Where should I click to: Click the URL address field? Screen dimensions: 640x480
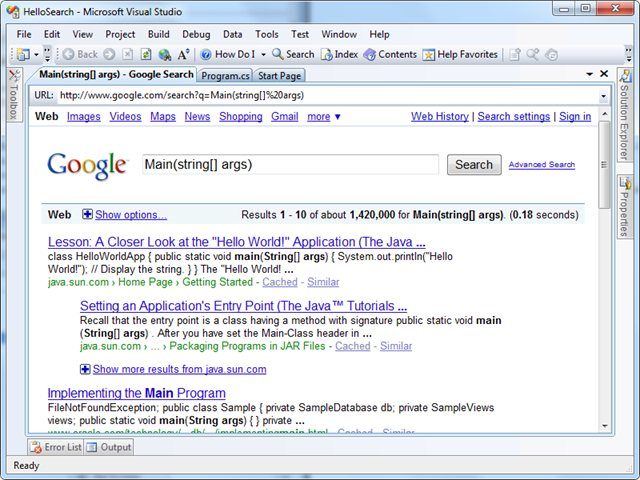pyautogui.click(x=328, y=96)
